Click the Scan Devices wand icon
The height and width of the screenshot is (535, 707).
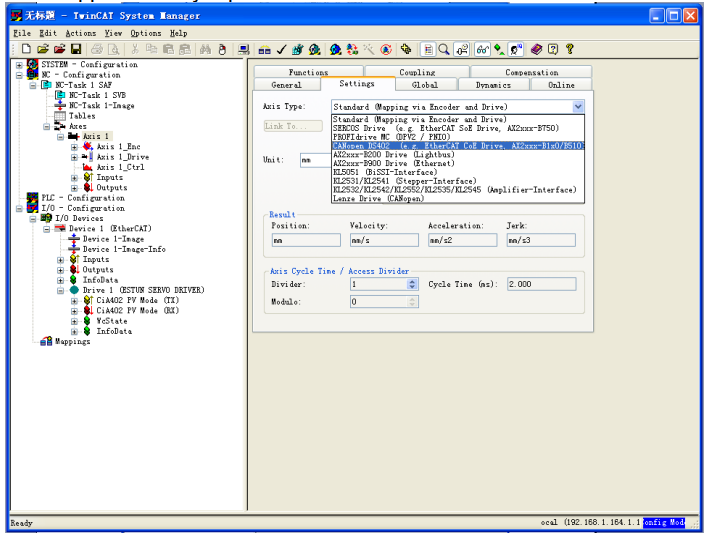point(369,50)
